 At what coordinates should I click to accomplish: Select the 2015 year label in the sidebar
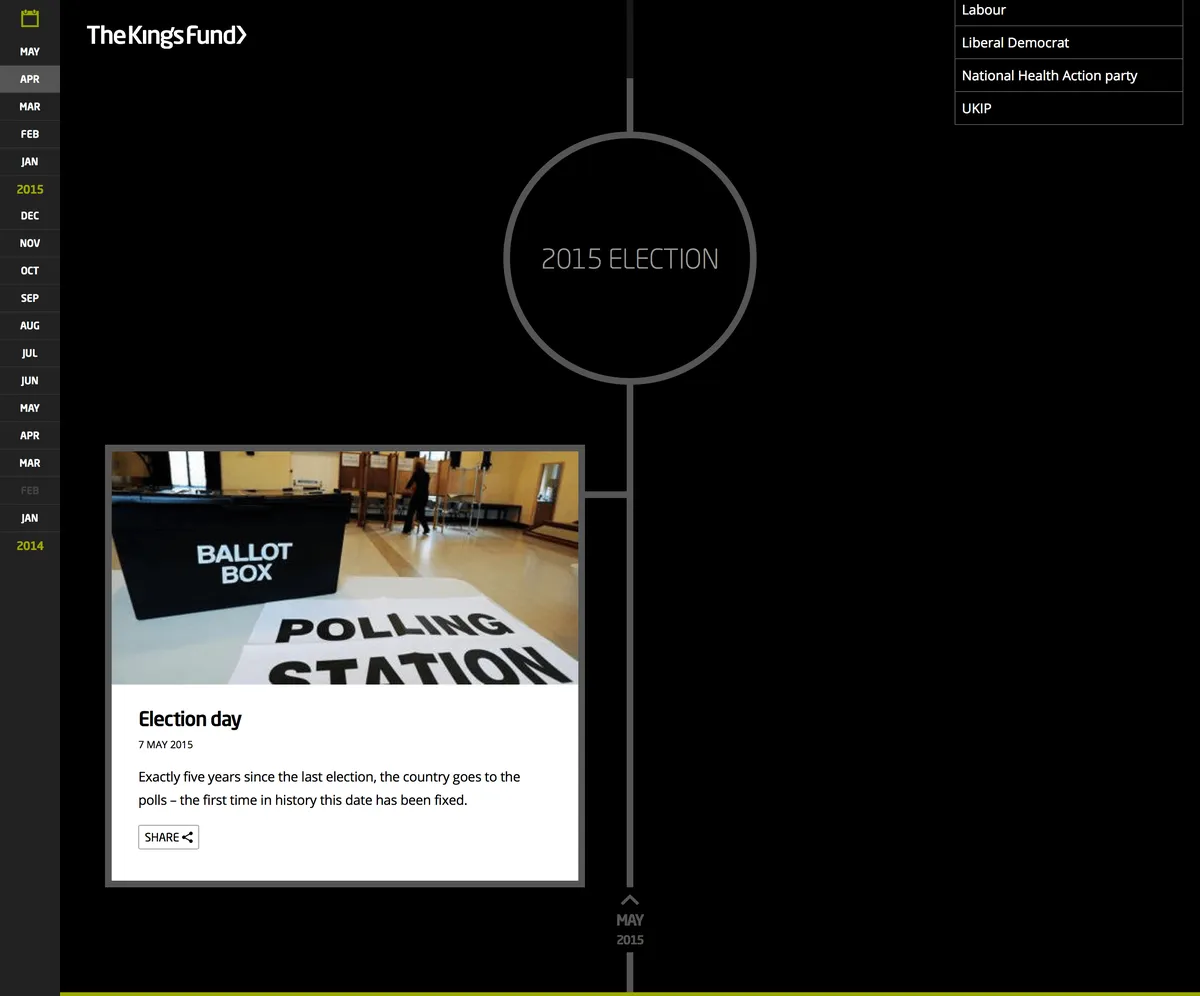pyautogui.click(x=30, y=189)
